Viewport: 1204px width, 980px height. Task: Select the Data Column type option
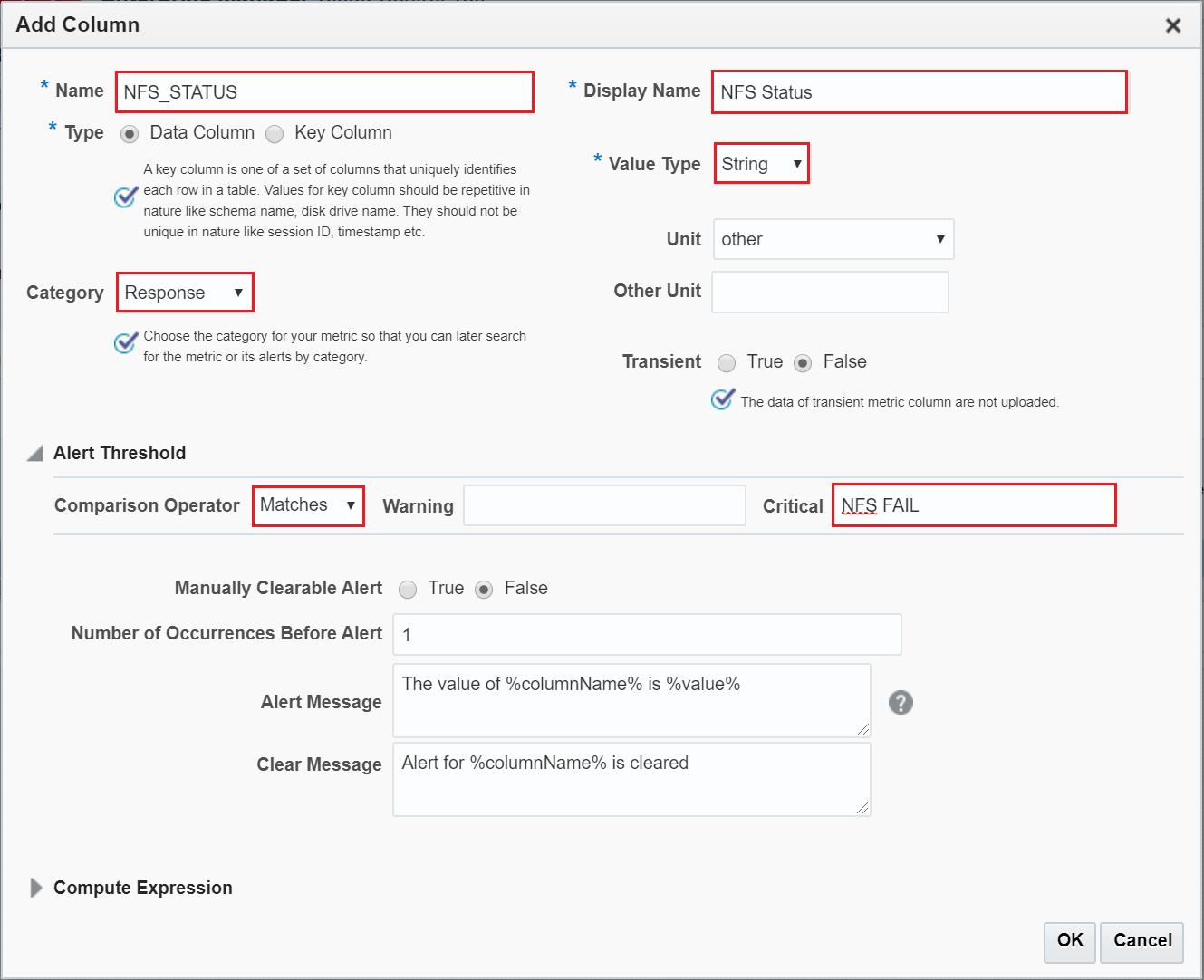[x=130, y=134]
